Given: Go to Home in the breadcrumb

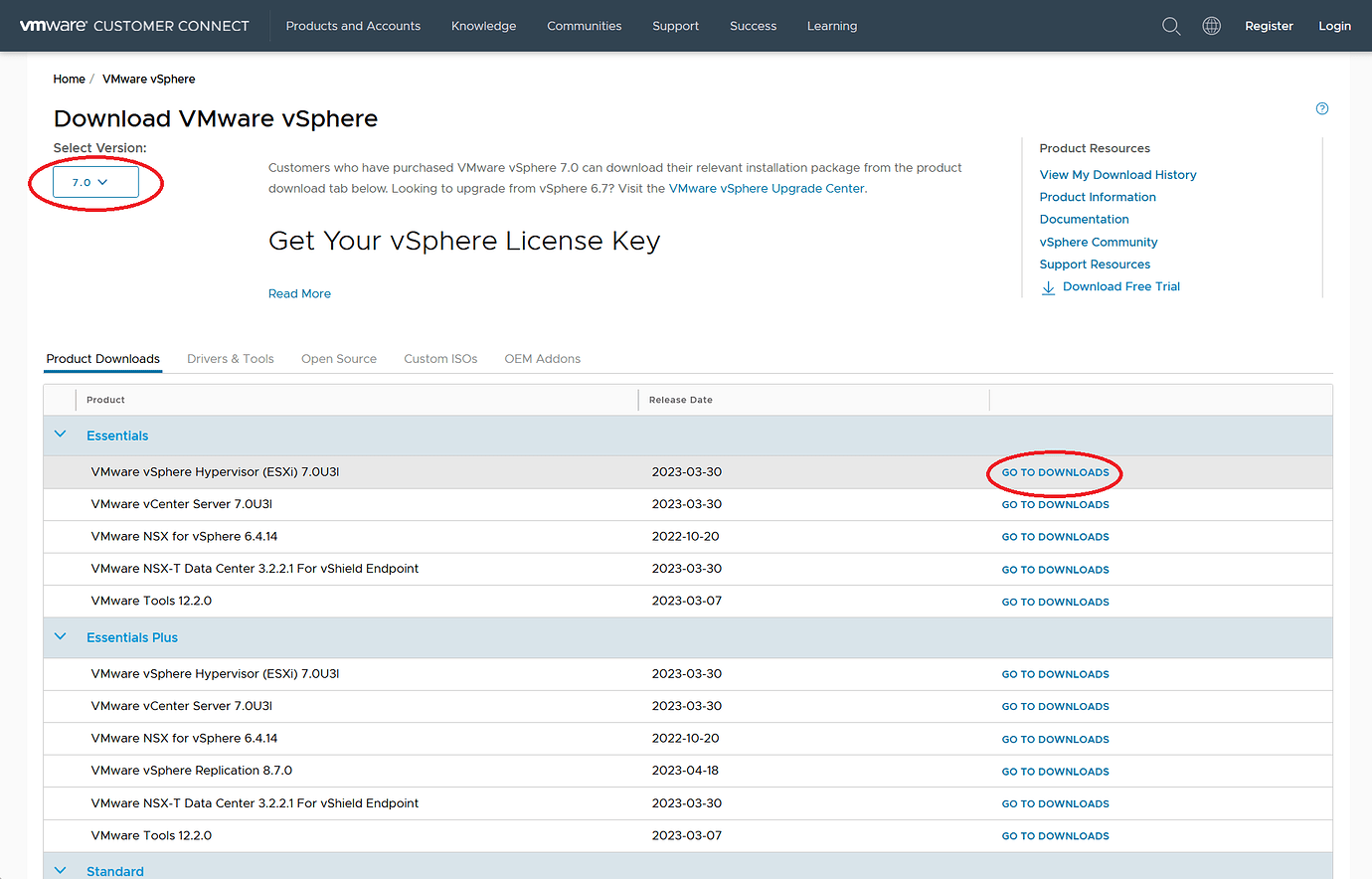Looking at the screenshot, I should [x=69, y=79].
